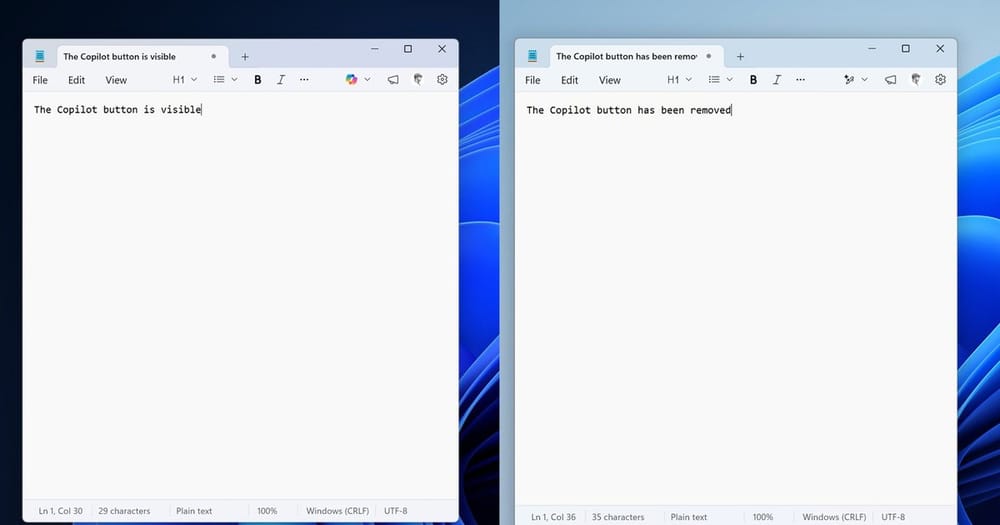Click 'Windows (CRLF)' in left status bar
The width and height of the screenshot is (1000, 525).
(x=337, y=511)
